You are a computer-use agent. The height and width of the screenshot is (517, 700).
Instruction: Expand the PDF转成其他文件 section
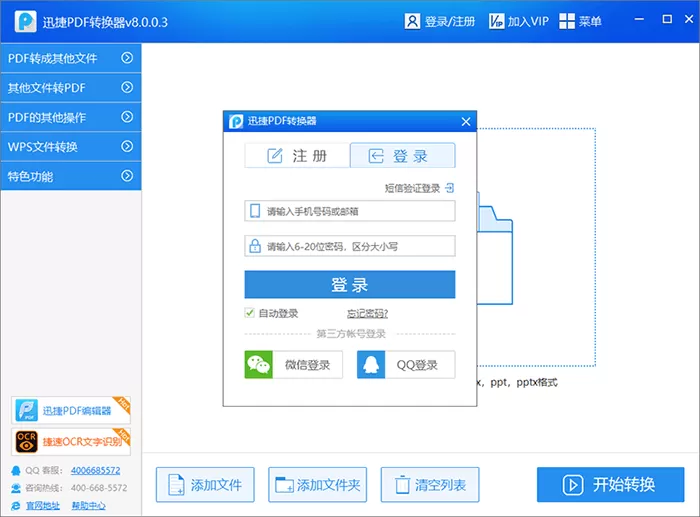[x=71, y=58]
